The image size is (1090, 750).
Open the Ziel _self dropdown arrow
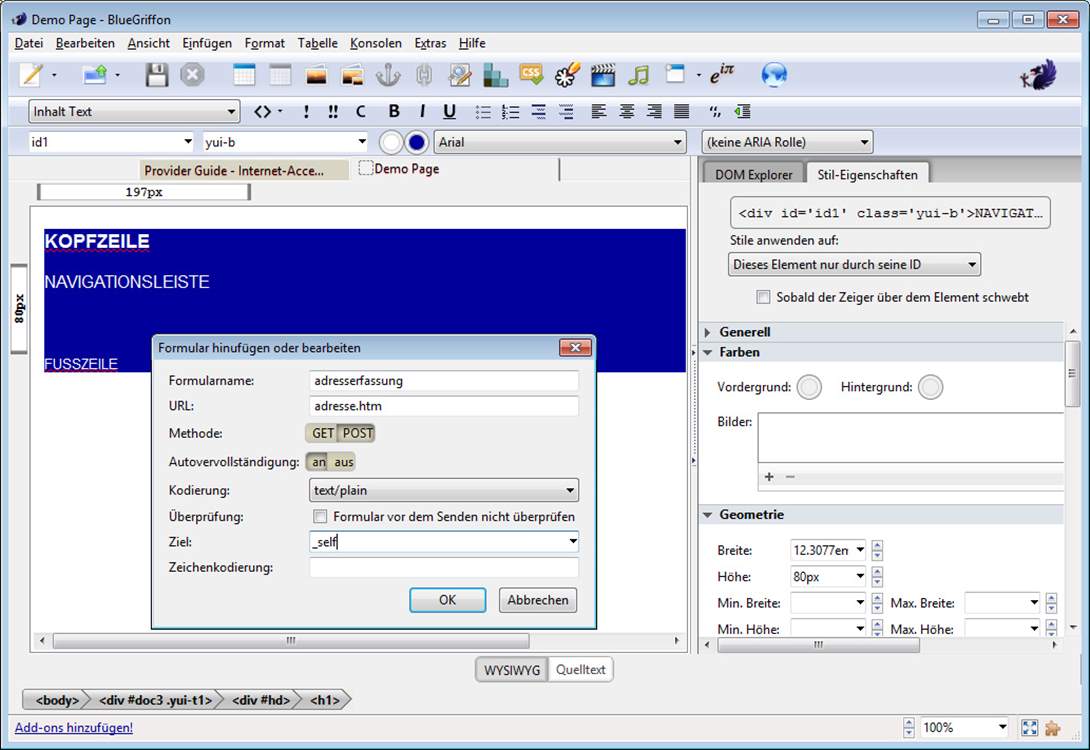pyautogui.click(x=572, y=541)
